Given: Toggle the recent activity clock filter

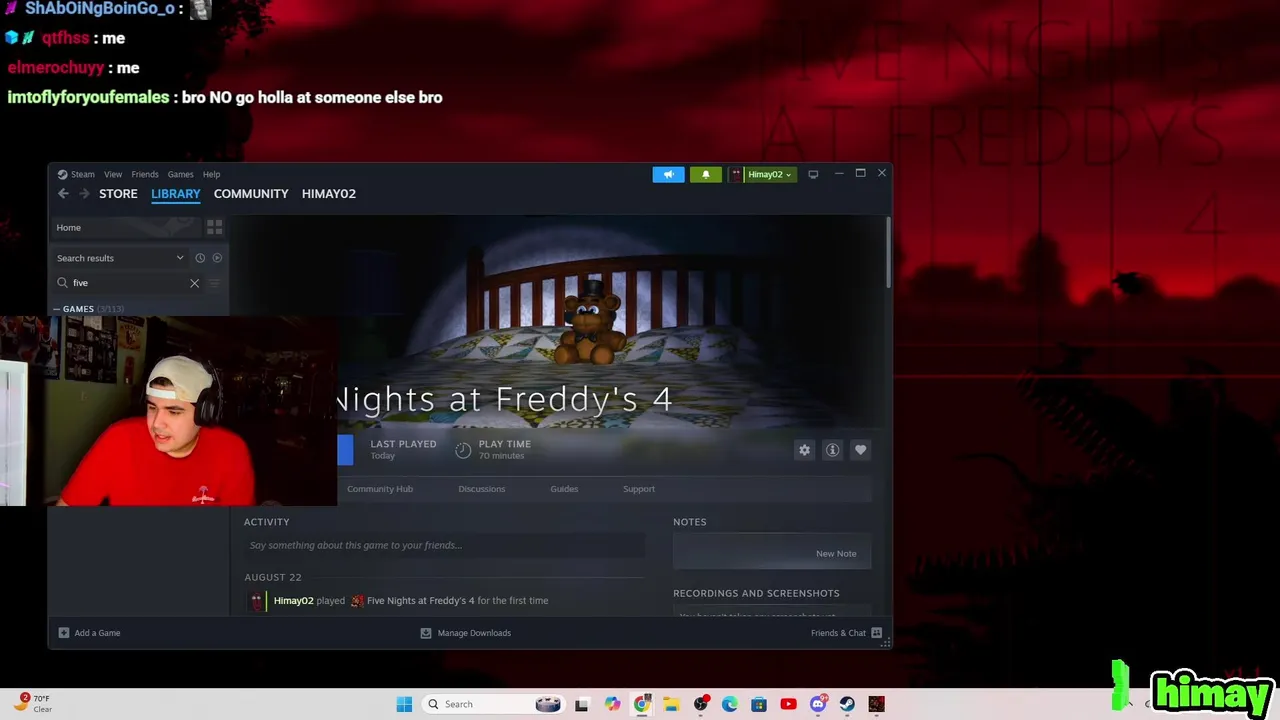Looking at the screenshot, I should pyautogui.click(x=200, y=258).
